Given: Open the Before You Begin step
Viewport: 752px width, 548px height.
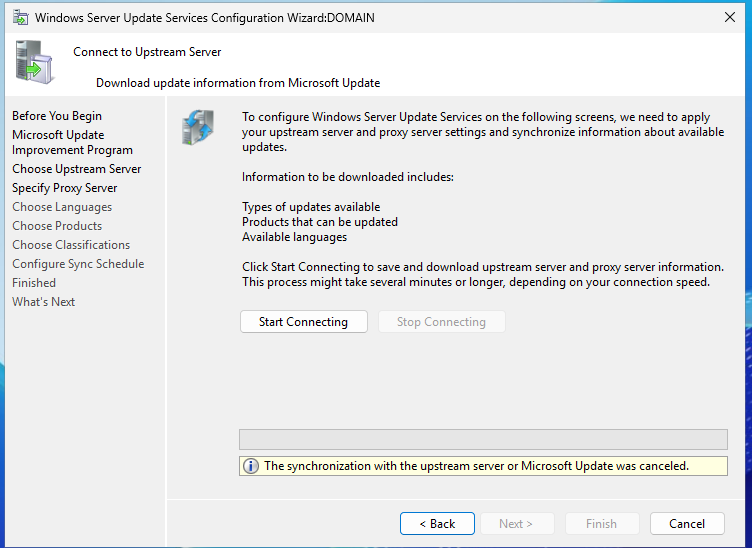Looking at the screenshot, I should pyautogui.click(x=57, y=116).
